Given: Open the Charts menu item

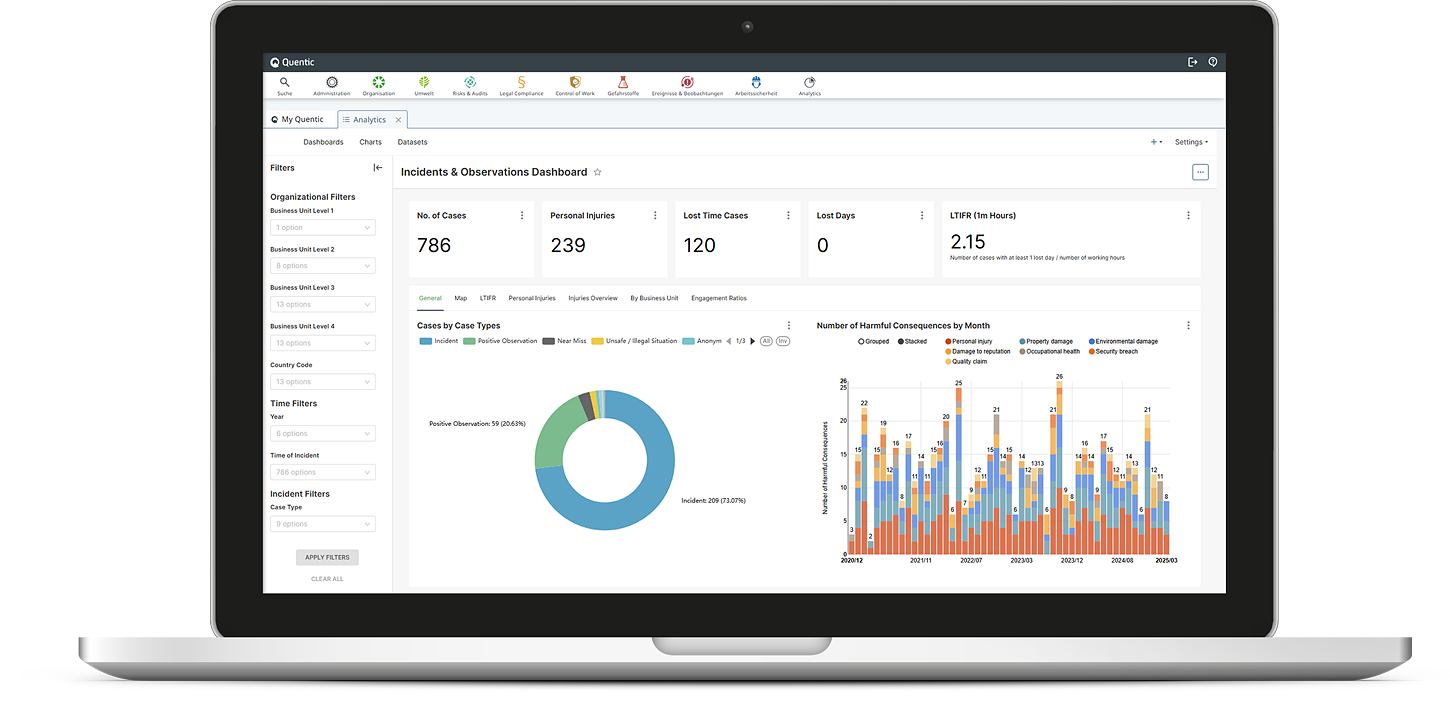Looking at the screenshot, I should pos(370,142).
